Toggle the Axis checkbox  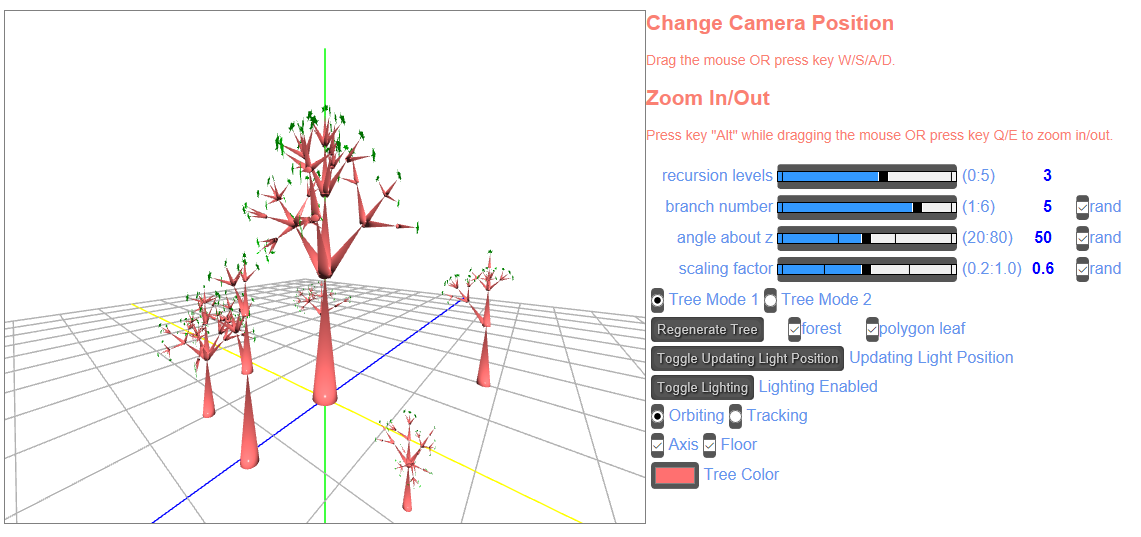click(x=658, y=445)
